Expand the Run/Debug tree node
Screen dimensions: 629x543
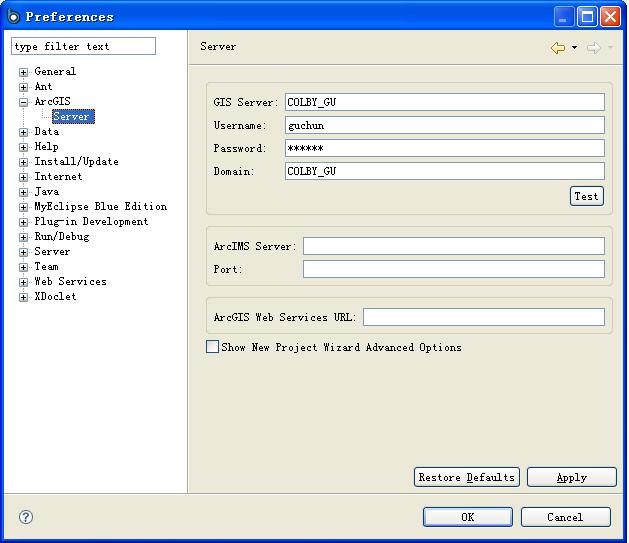tap(23, 237)
